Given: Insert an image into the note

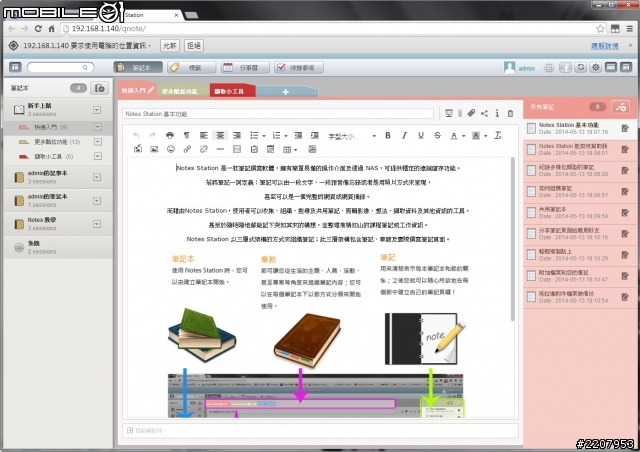Looking at the screenshot, I should pyautogui.click(x=154, y=149).
